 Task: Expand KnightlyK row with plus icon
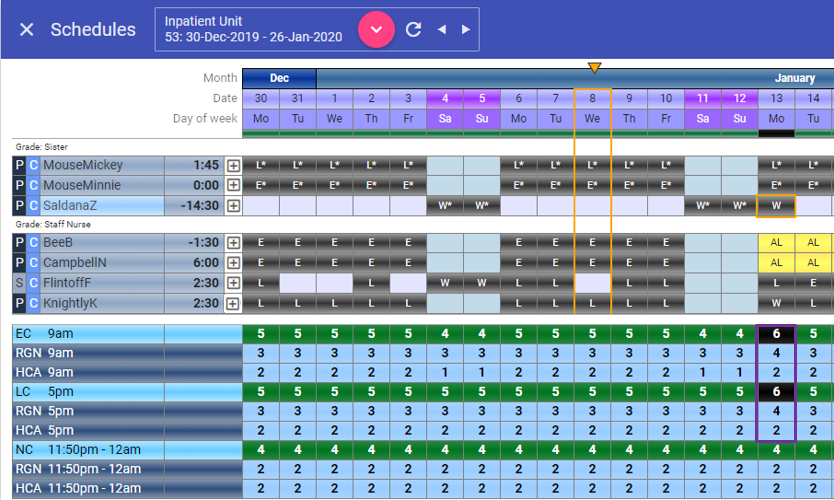click(x=233, y=302)
